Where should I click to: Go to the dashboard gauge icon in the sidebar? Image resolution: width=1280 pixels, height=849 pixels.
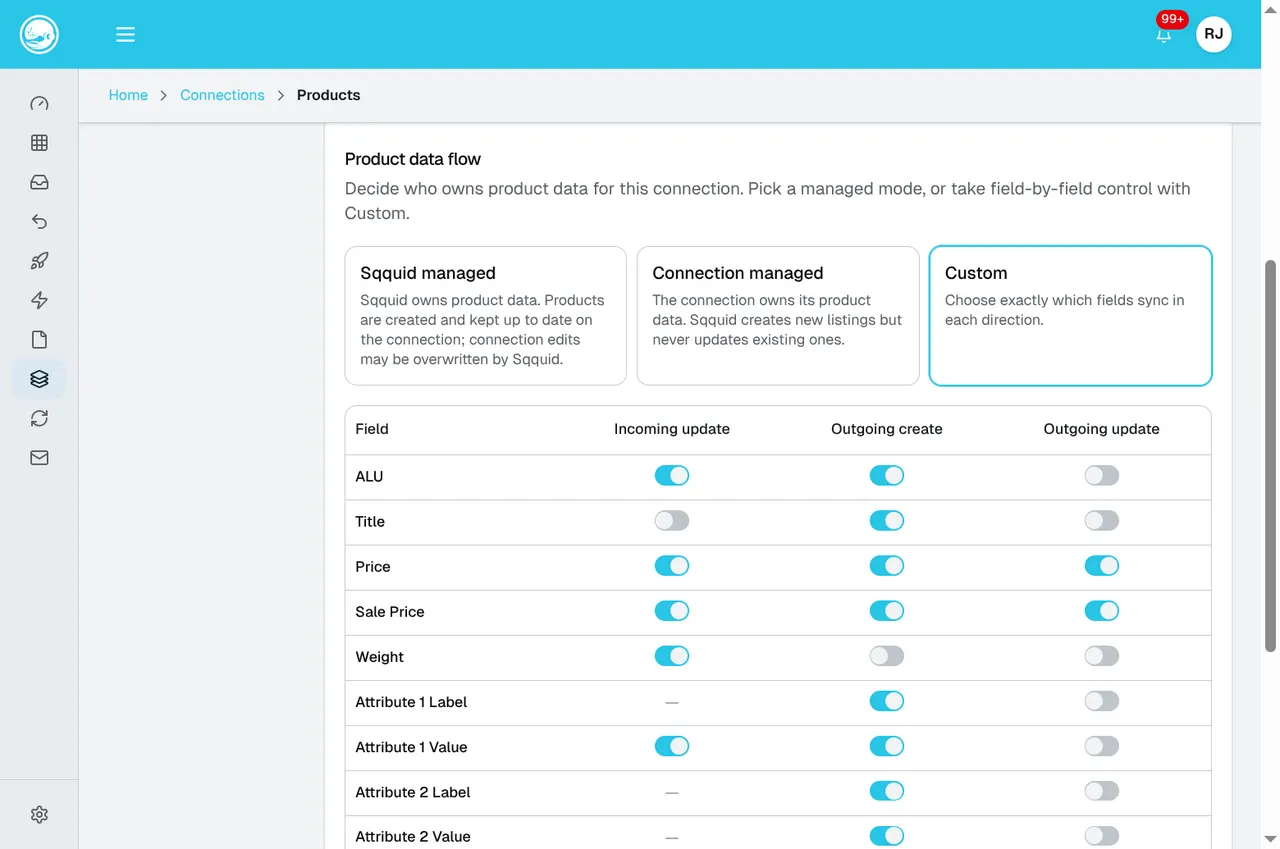coord(39,103)
